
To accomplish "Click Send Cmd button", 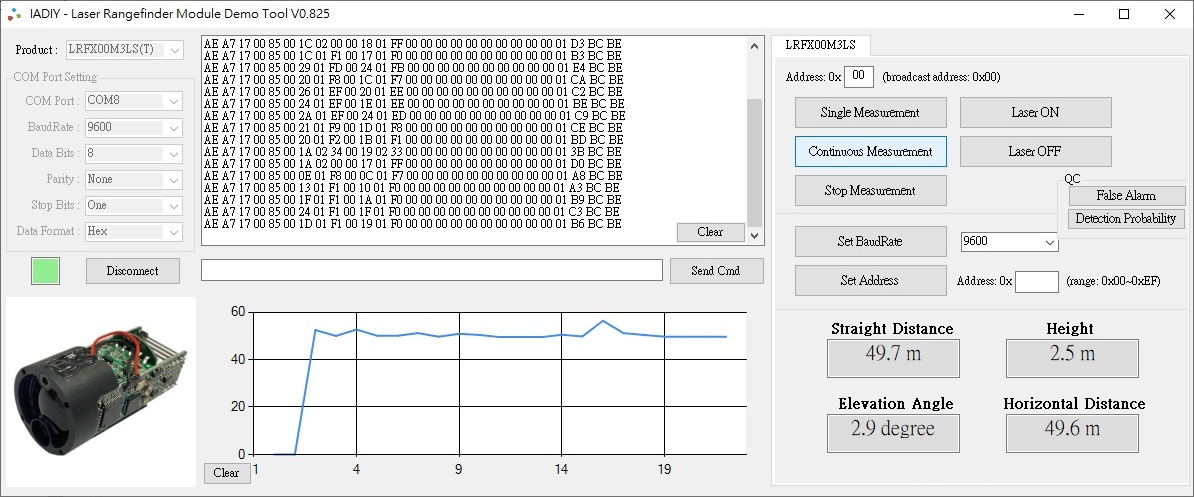I will pyautogui.click(x=715, y=271).
